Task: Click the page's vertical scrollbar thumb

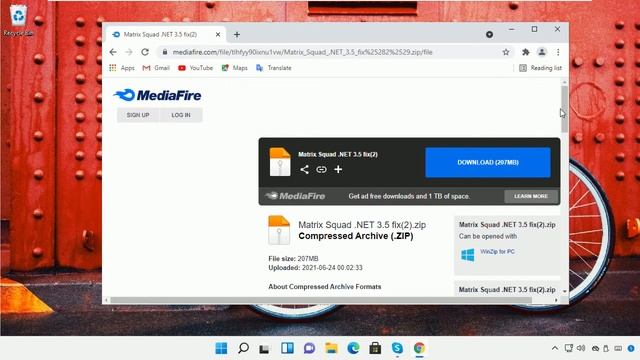Action: point(564,109)
